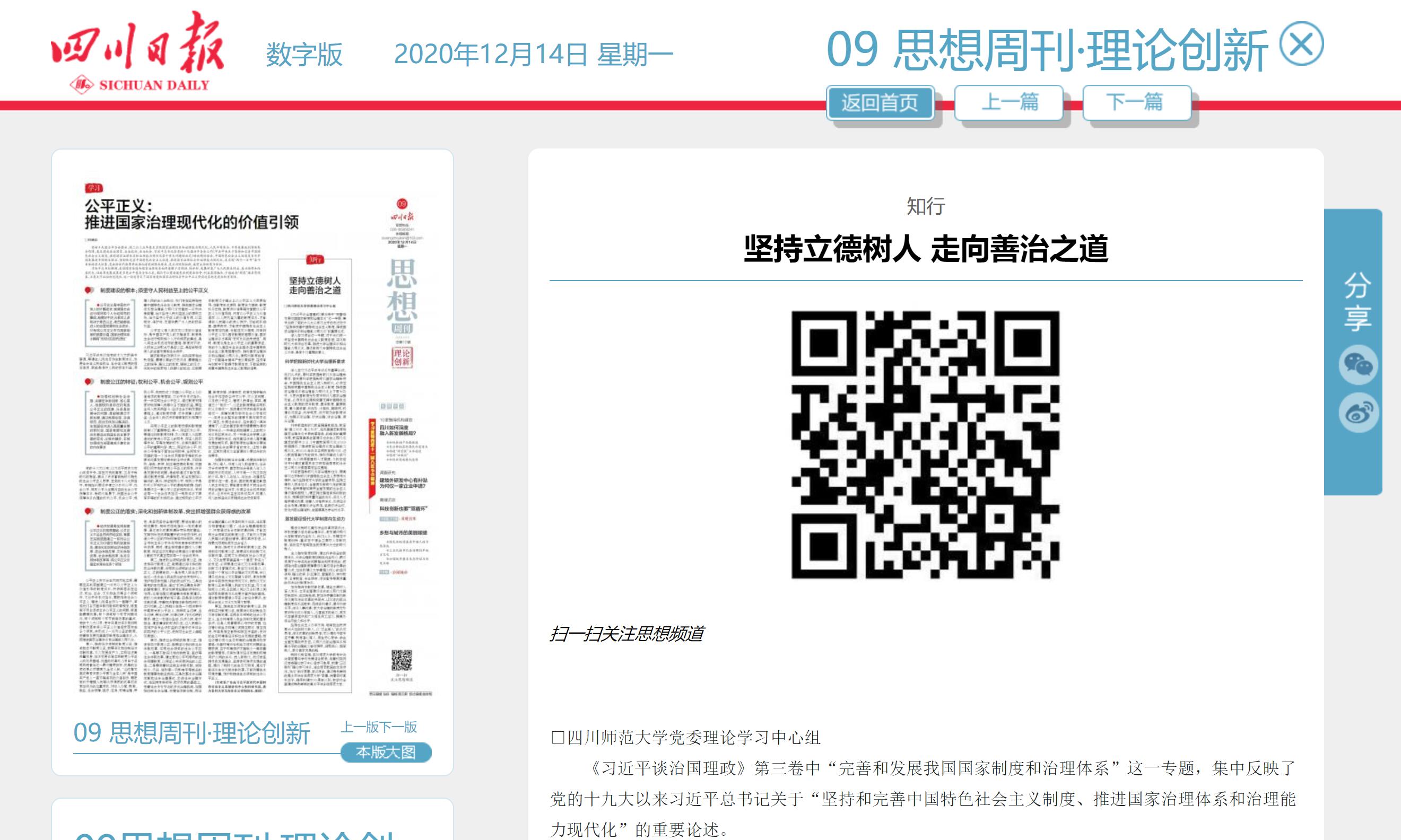Close the article with the X icon

1301,44
